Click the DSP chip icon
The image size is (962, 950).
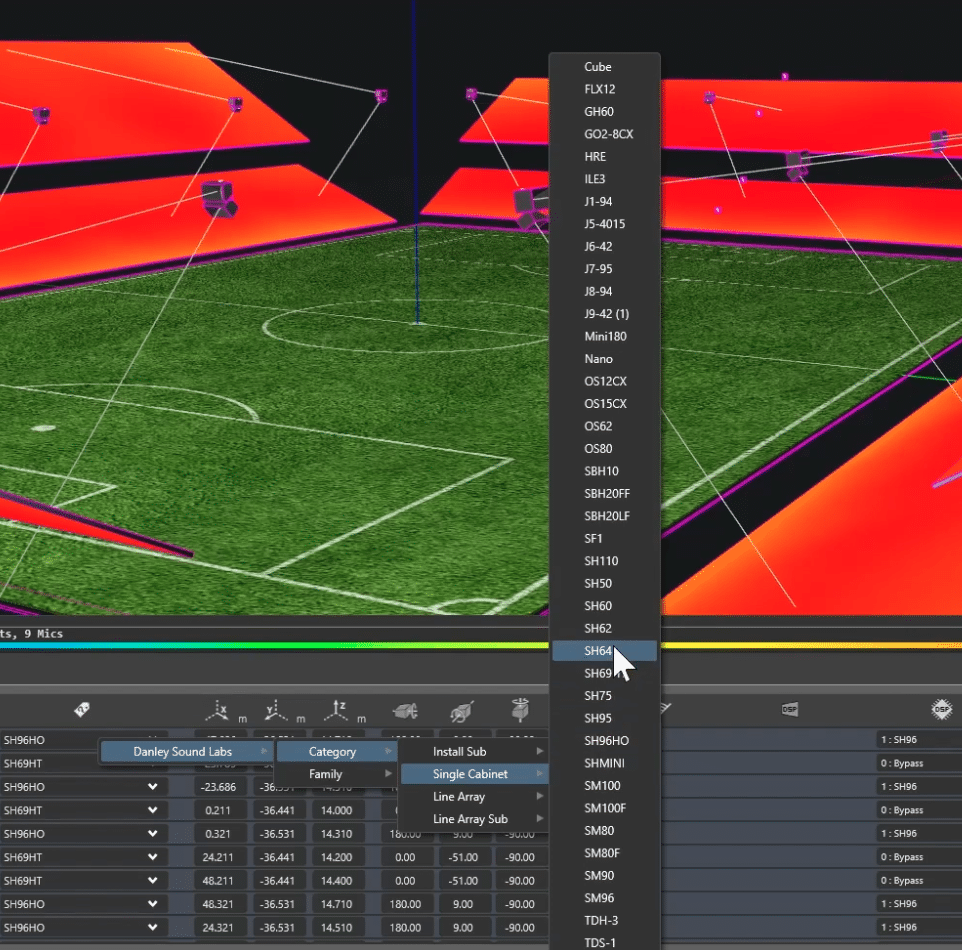click(941, 709)
